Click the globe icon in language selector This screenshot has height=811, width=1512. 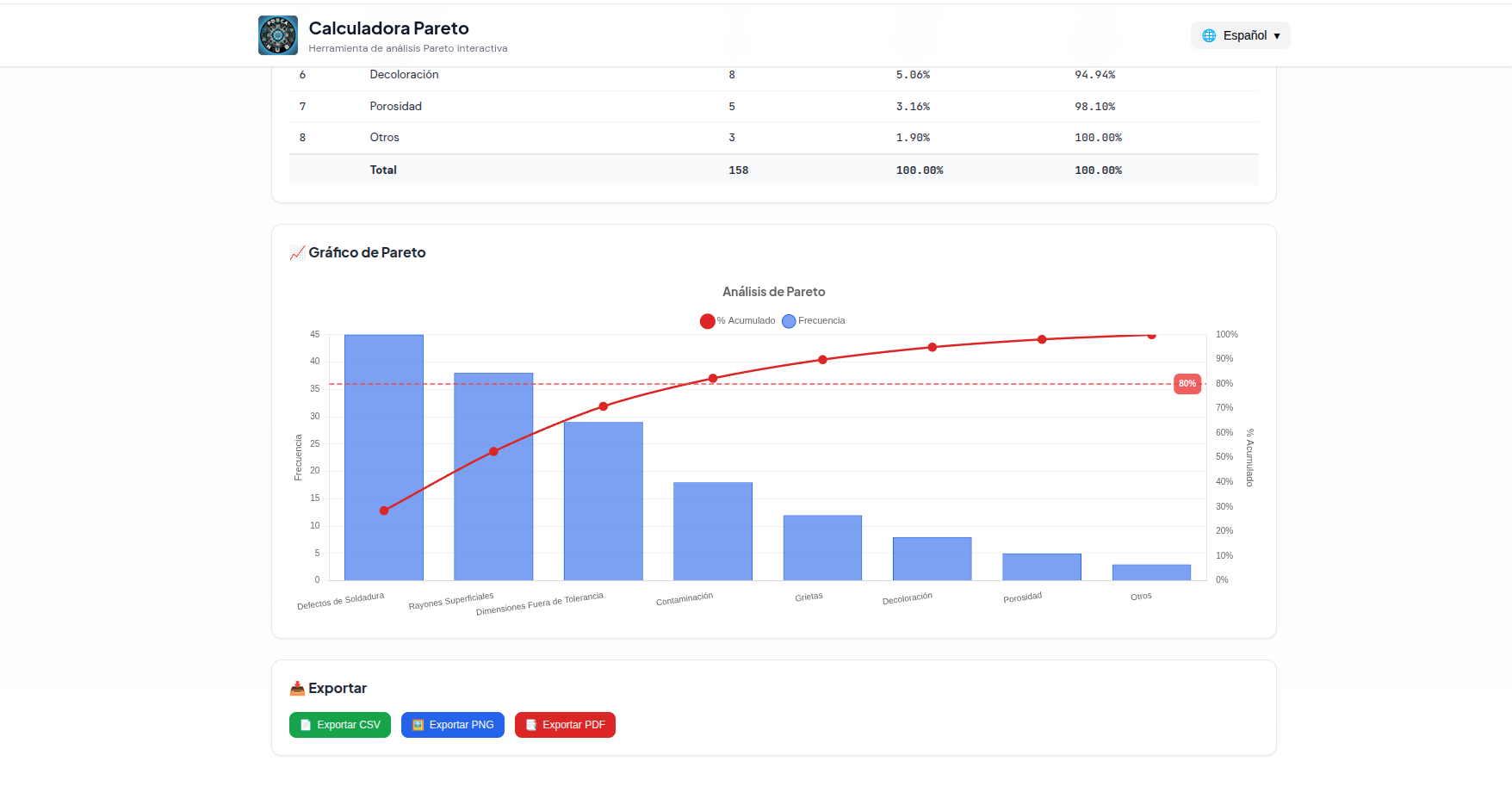pyautogui.click(x=1209, y=35)
